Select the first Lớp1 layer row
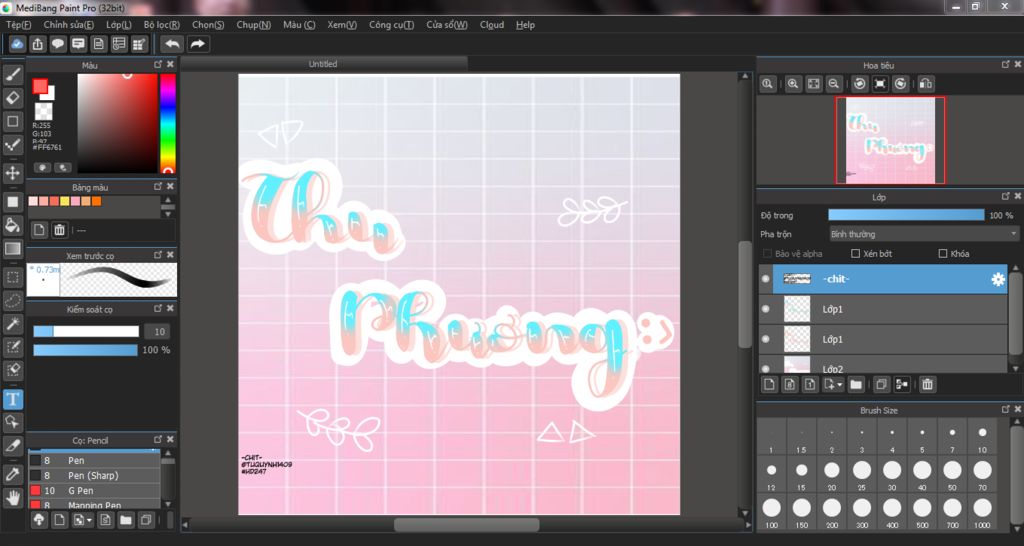This screenshot has width=1024, height=546. tap(883, 309)
